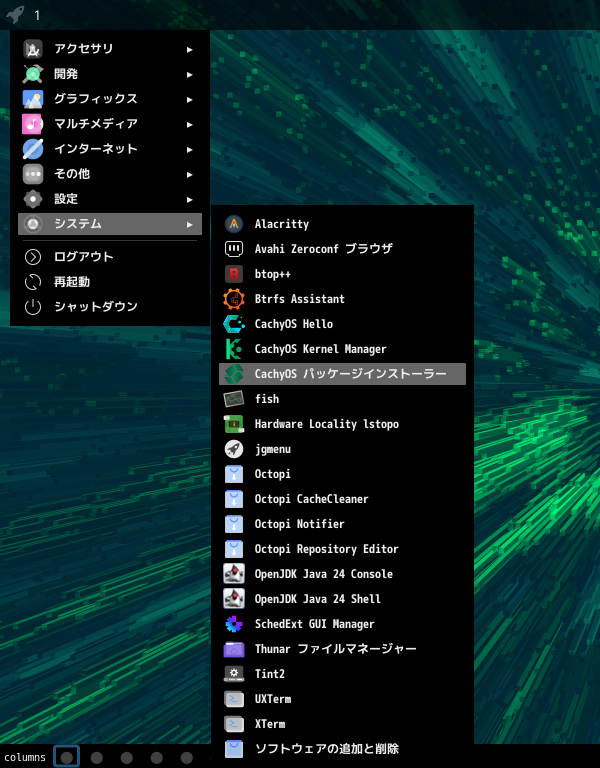Click the Octopi CacheCleaner text
600x768 pixels.
(312, 499)
